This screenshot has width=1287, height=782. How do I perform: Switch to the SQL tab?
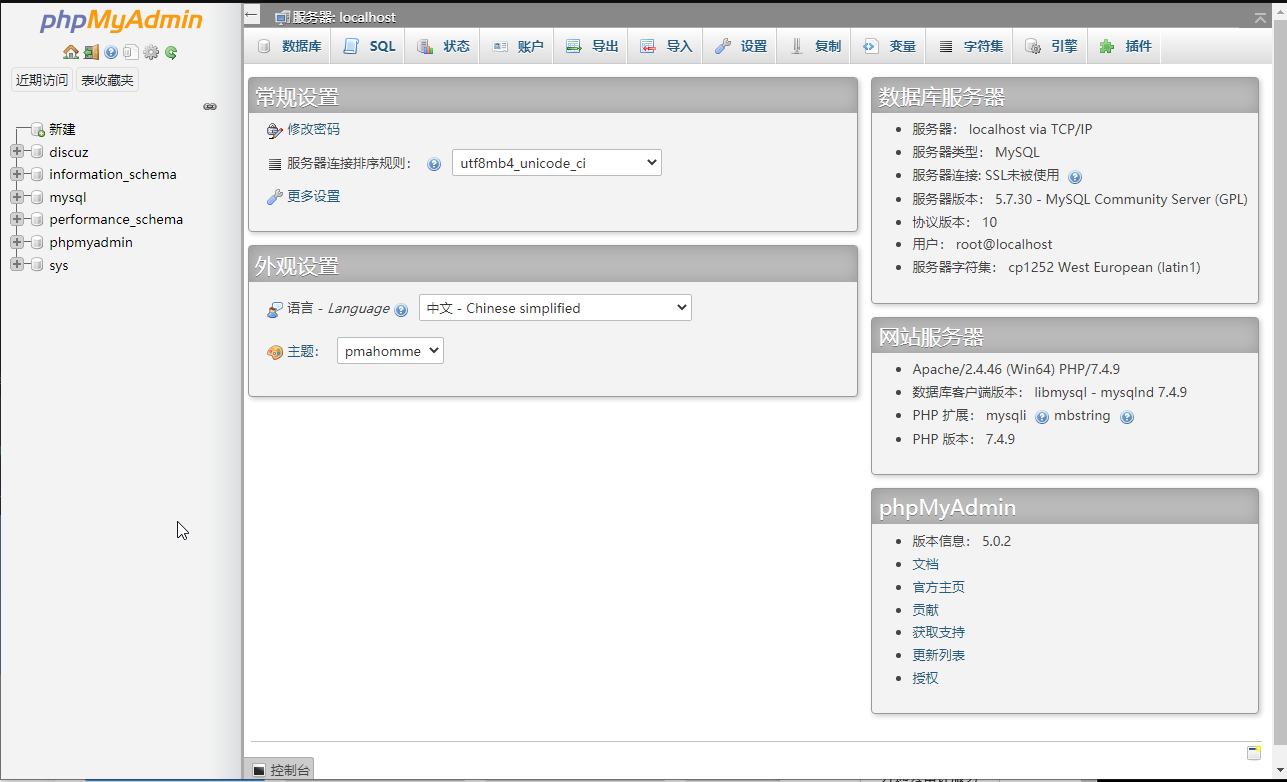pos(368,46)
